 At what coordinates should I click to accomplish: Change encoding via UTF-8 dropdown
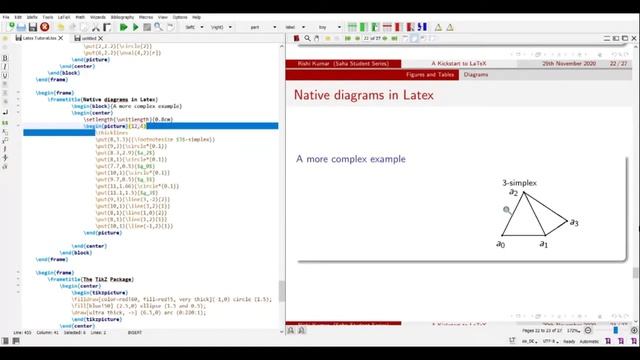[550, 341]
